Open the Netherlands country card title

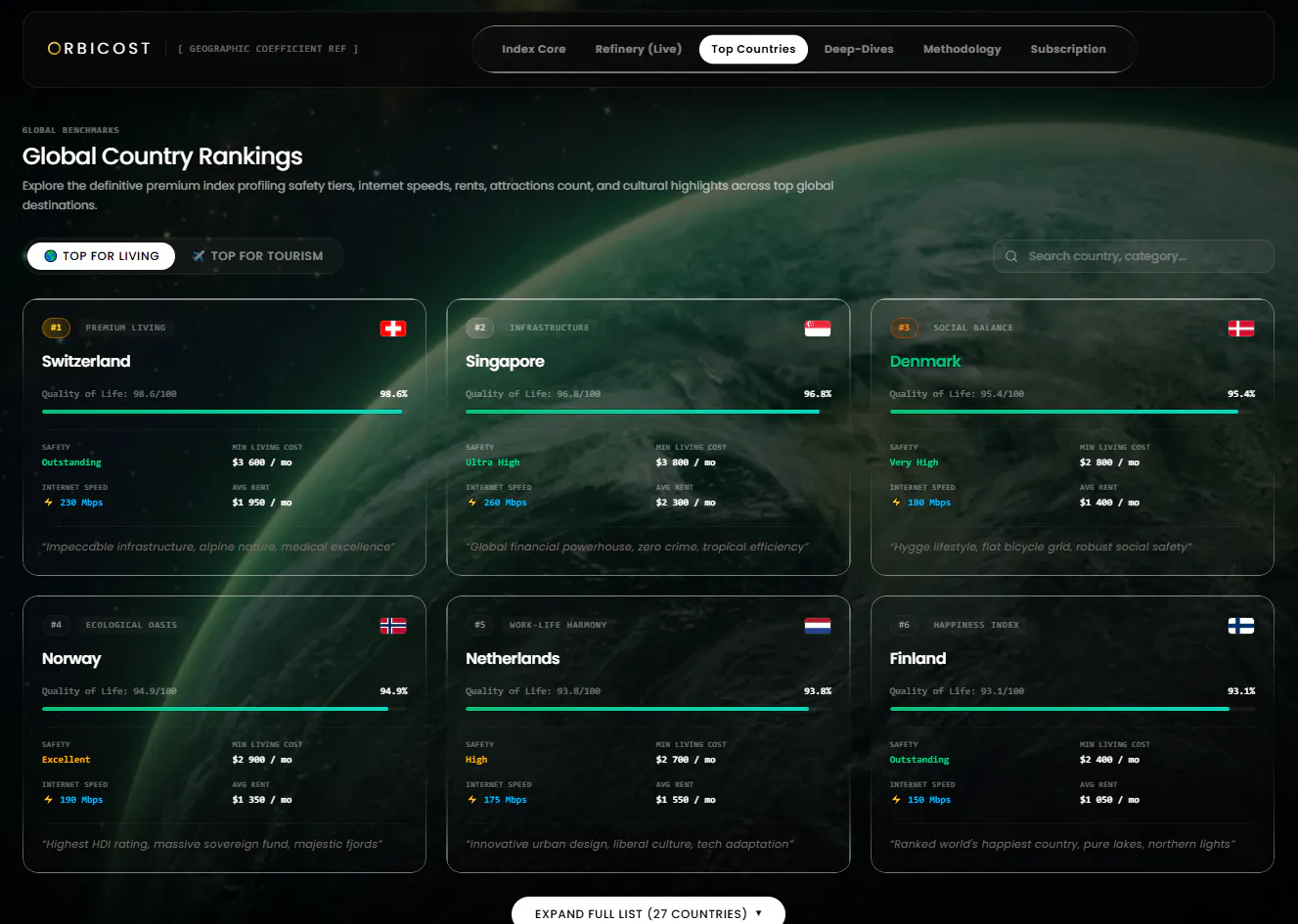(513, 658)
